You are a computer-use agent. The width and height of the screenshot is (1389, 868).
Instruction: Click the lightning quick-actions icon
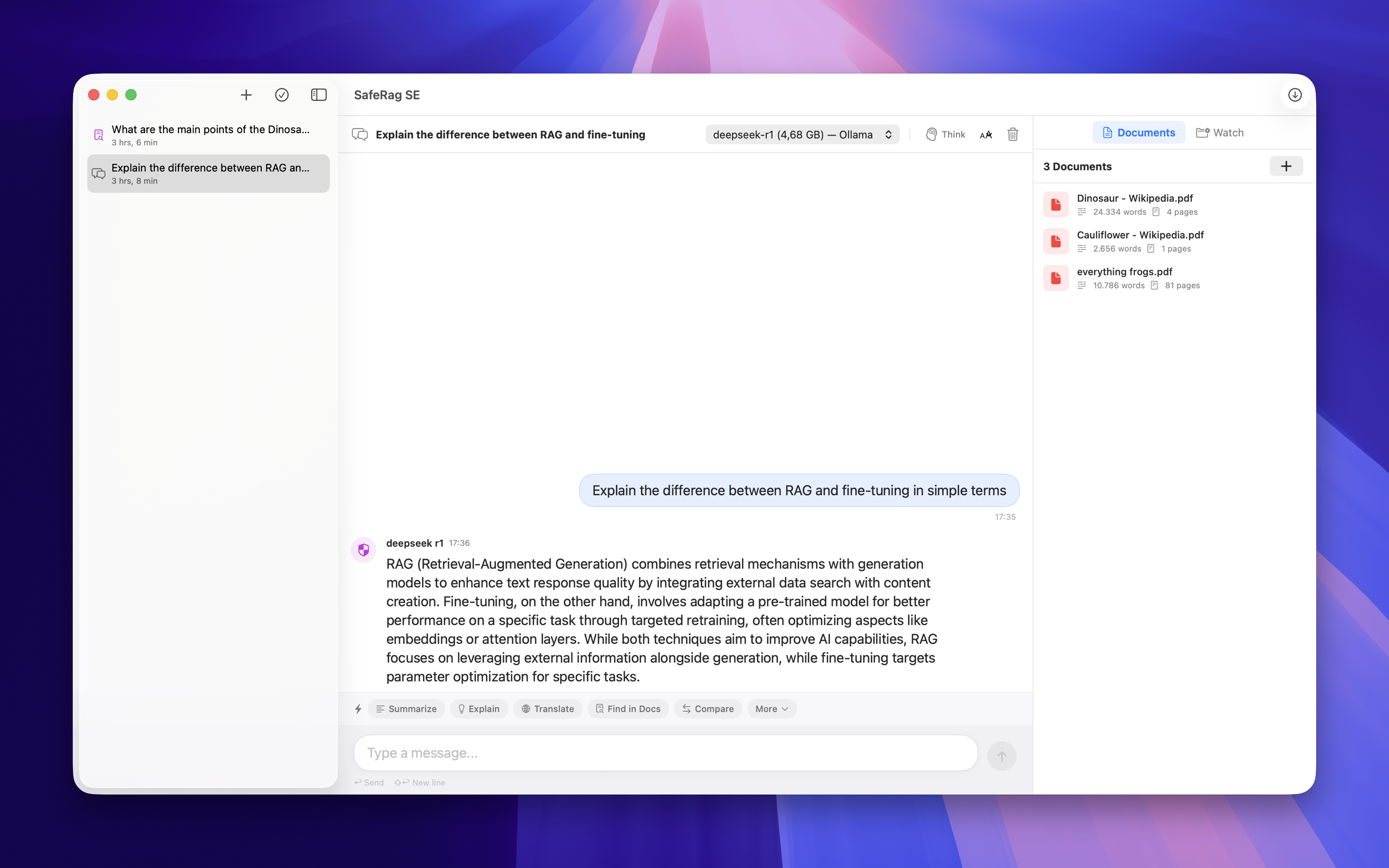(359, 708)
